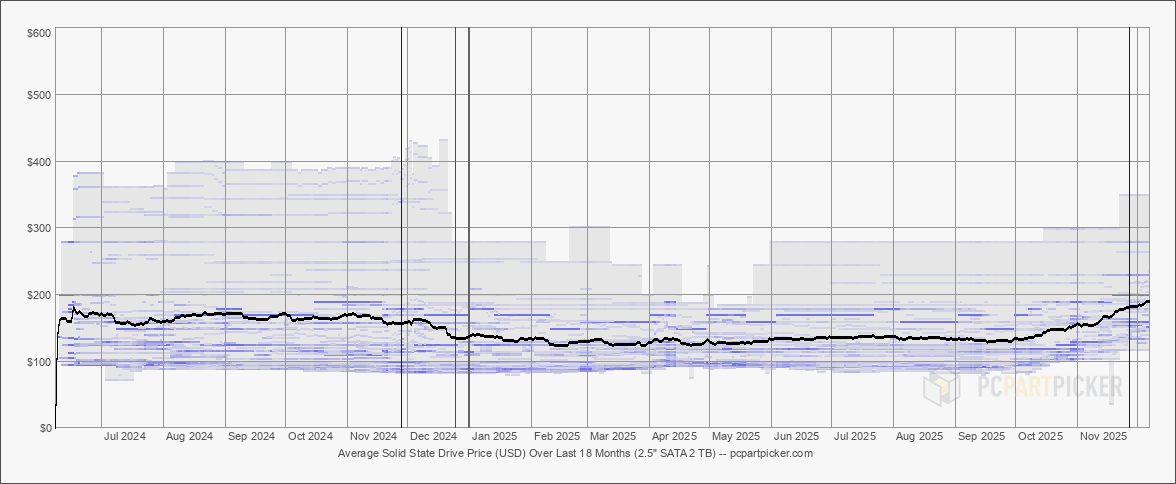
Task: Select the $600 y-axis label
Action: coord(39,33)
